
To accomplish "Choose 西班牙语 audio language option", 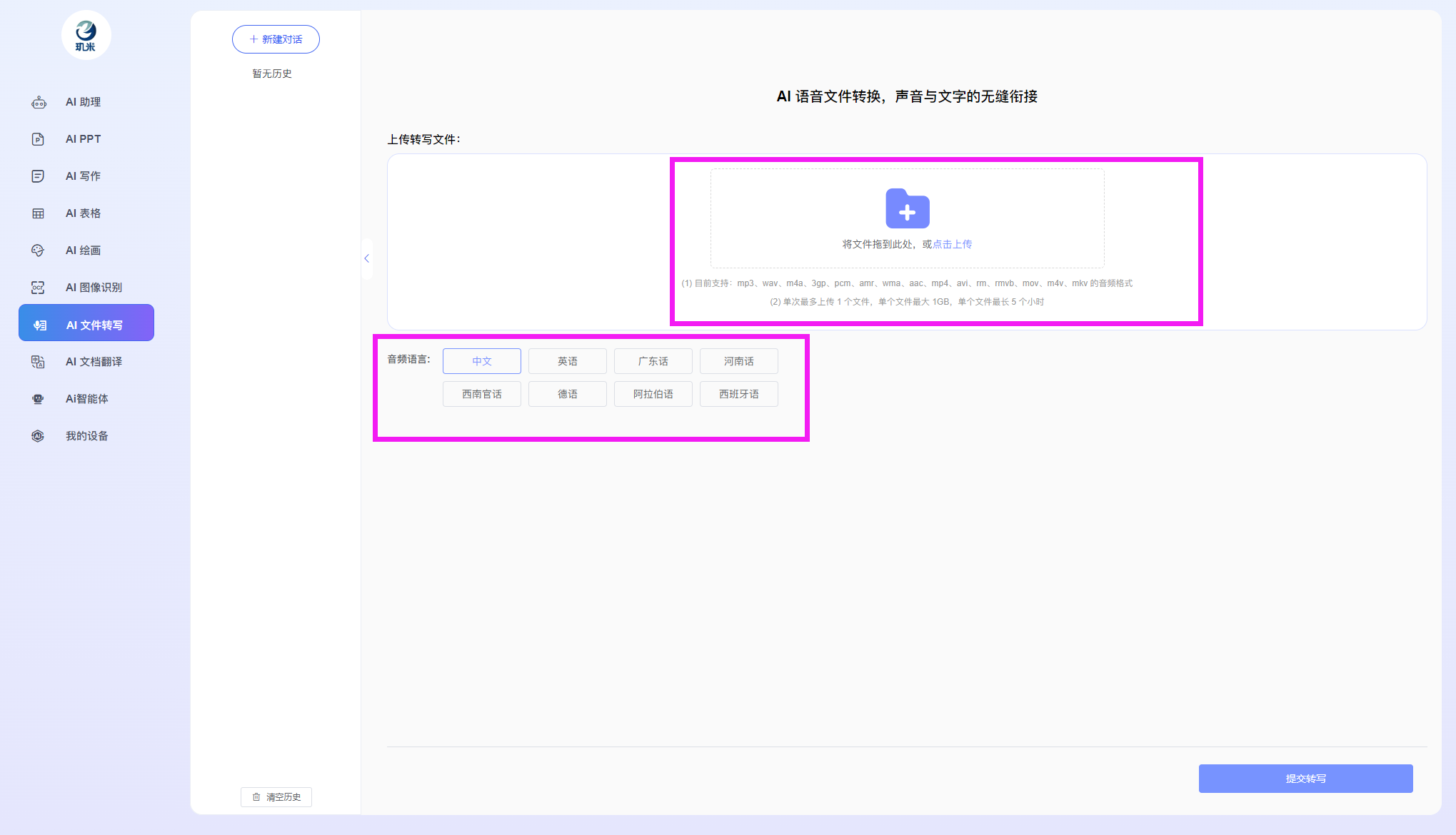I will click(x=738, y=394).
